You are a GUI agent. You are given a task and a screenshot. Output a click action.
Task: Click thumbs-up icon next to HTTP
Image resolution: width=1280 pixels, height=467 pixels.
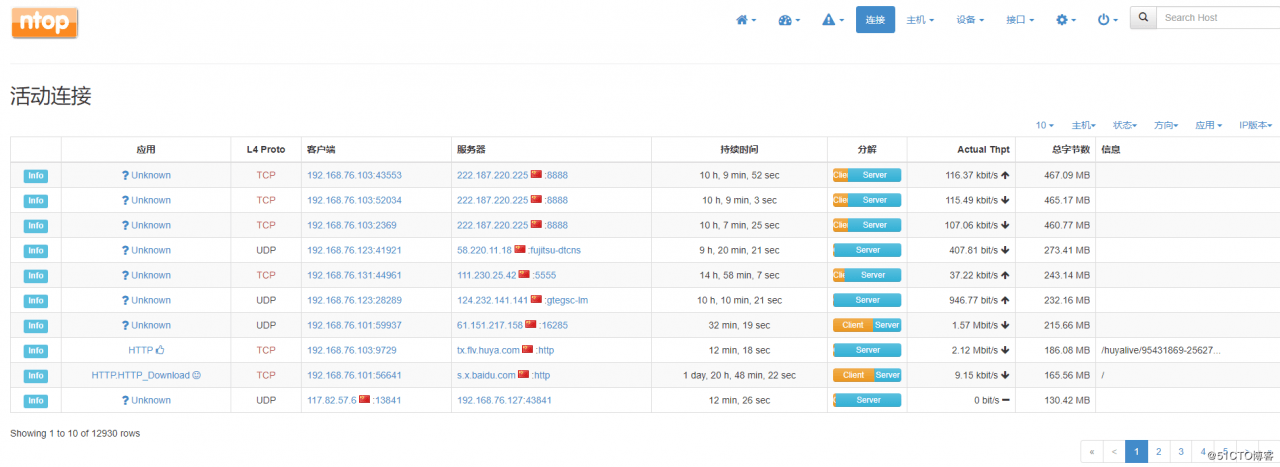(x=160, y=350)
